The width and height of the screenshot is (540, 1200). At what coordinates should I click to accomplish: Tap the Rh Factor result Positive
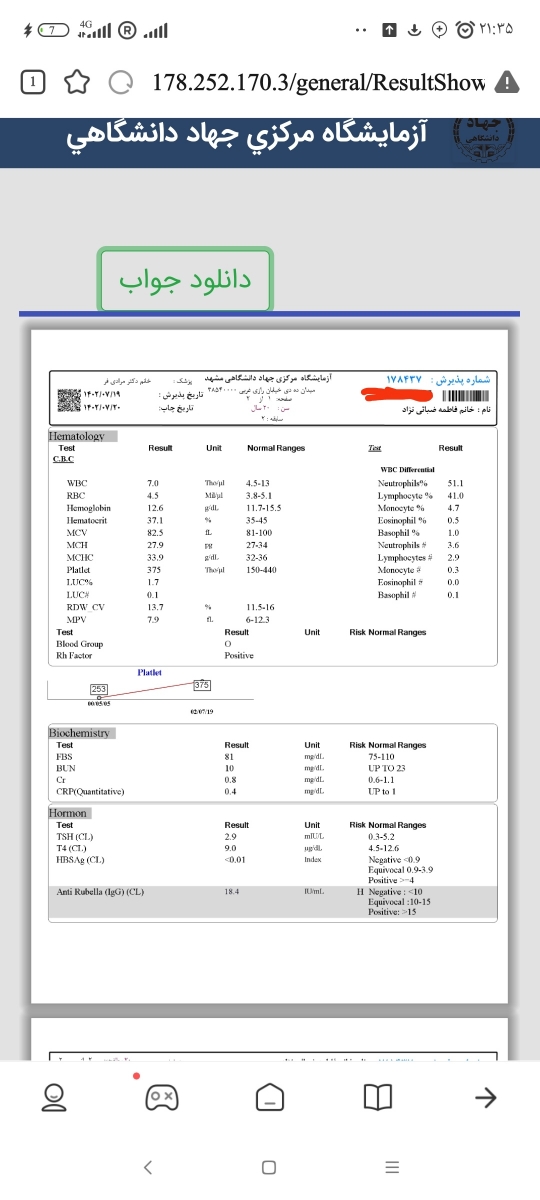tap(239, 656)
